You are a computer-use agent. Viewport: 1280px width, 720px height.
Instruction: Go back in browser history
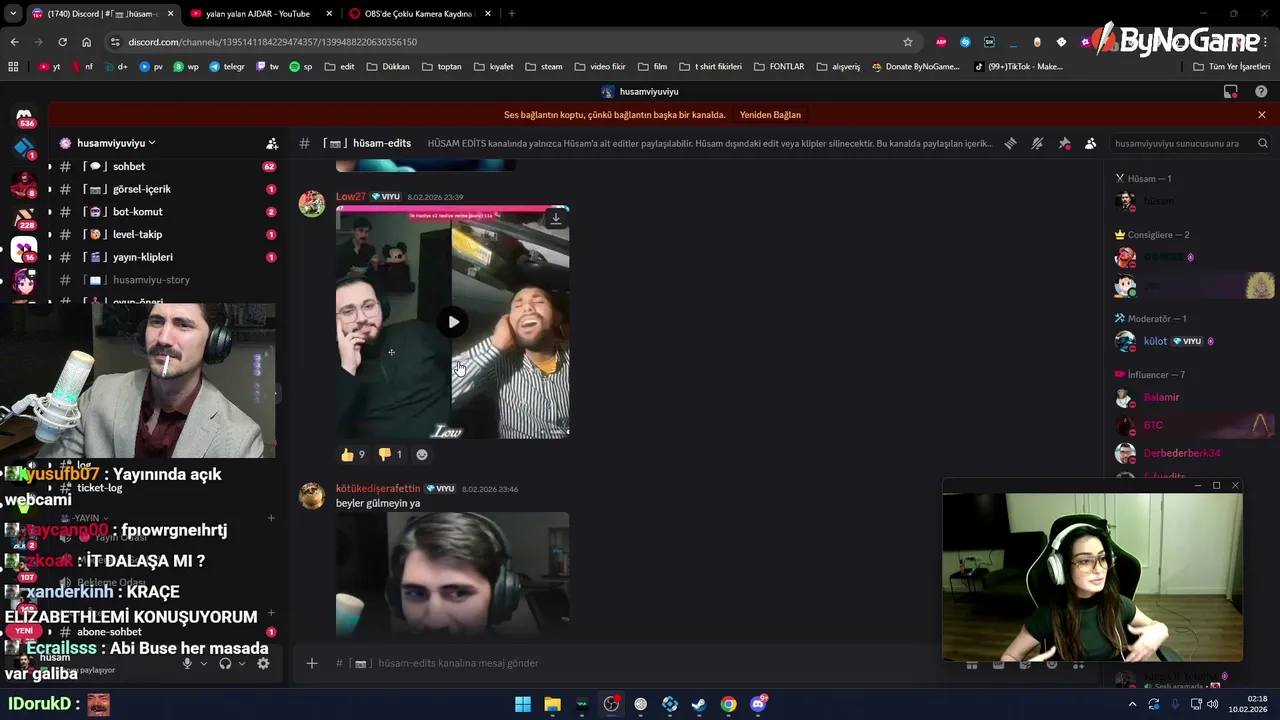tap(14, 42)
